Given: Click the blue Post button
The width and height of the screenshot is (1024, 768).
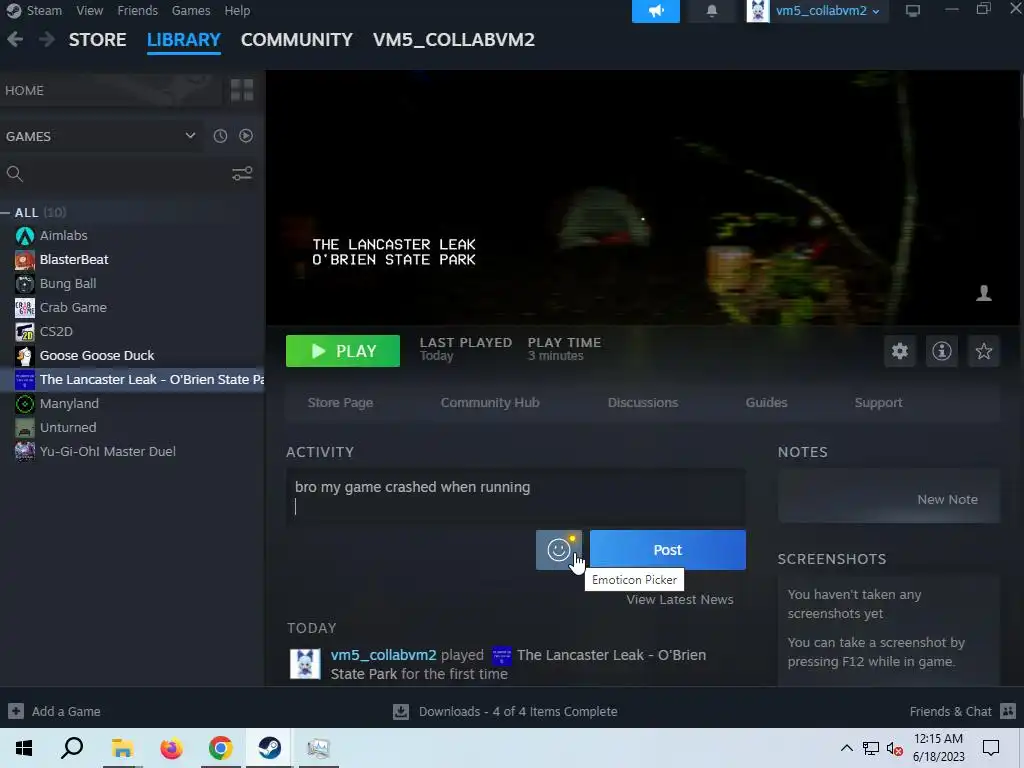Looking at the screenshot, I should (667, 550).
